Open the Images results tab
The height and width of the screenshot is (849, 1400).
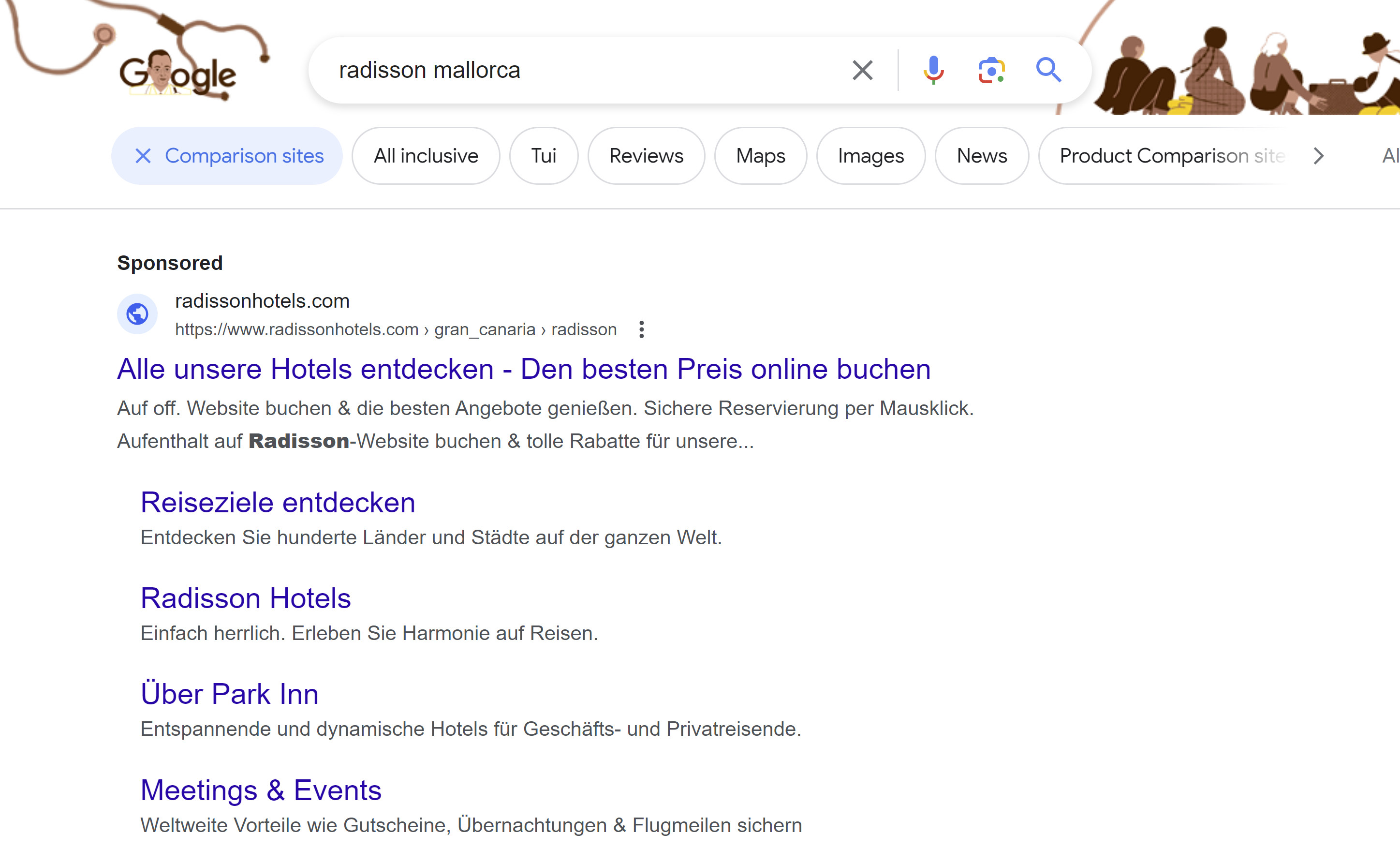[x=870, y=156]
